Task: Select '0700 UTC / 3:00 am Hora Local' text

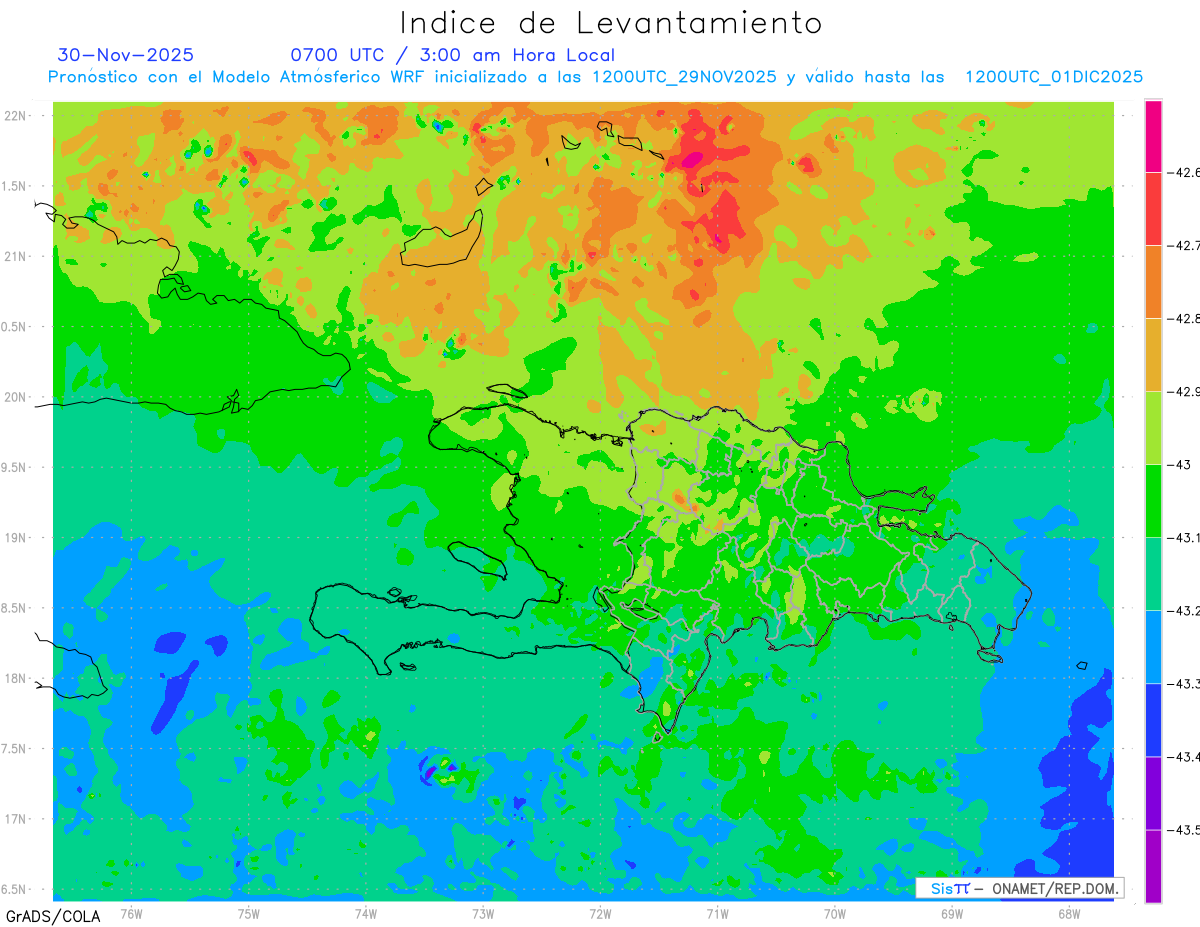Action: [x=453, y=55]
